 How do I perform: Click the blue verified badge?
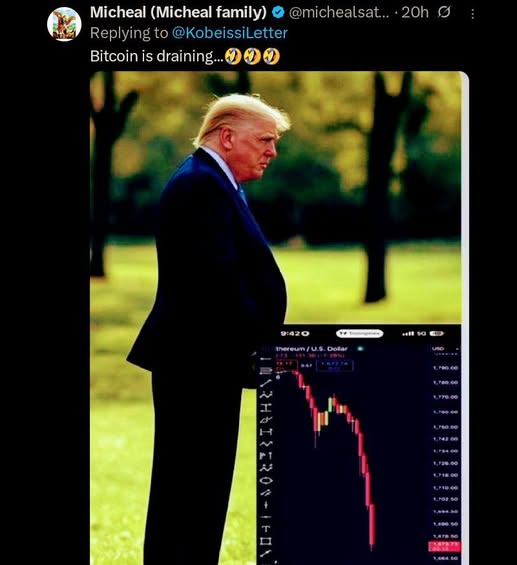coord(277,13)
